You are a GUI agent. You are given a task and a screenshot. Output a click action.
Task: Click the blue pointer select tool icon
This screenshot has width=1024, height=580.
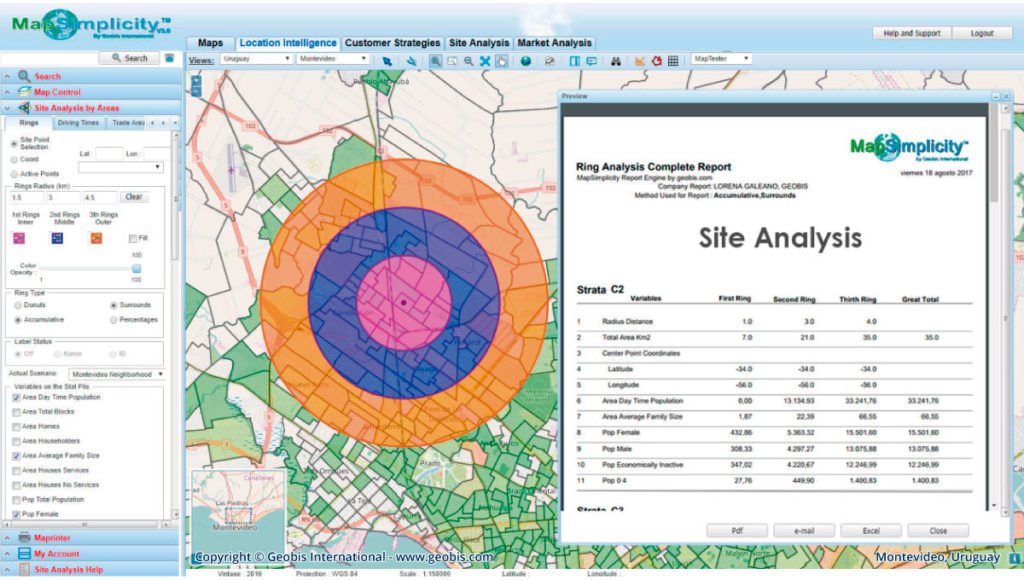(x=387, y=61)
